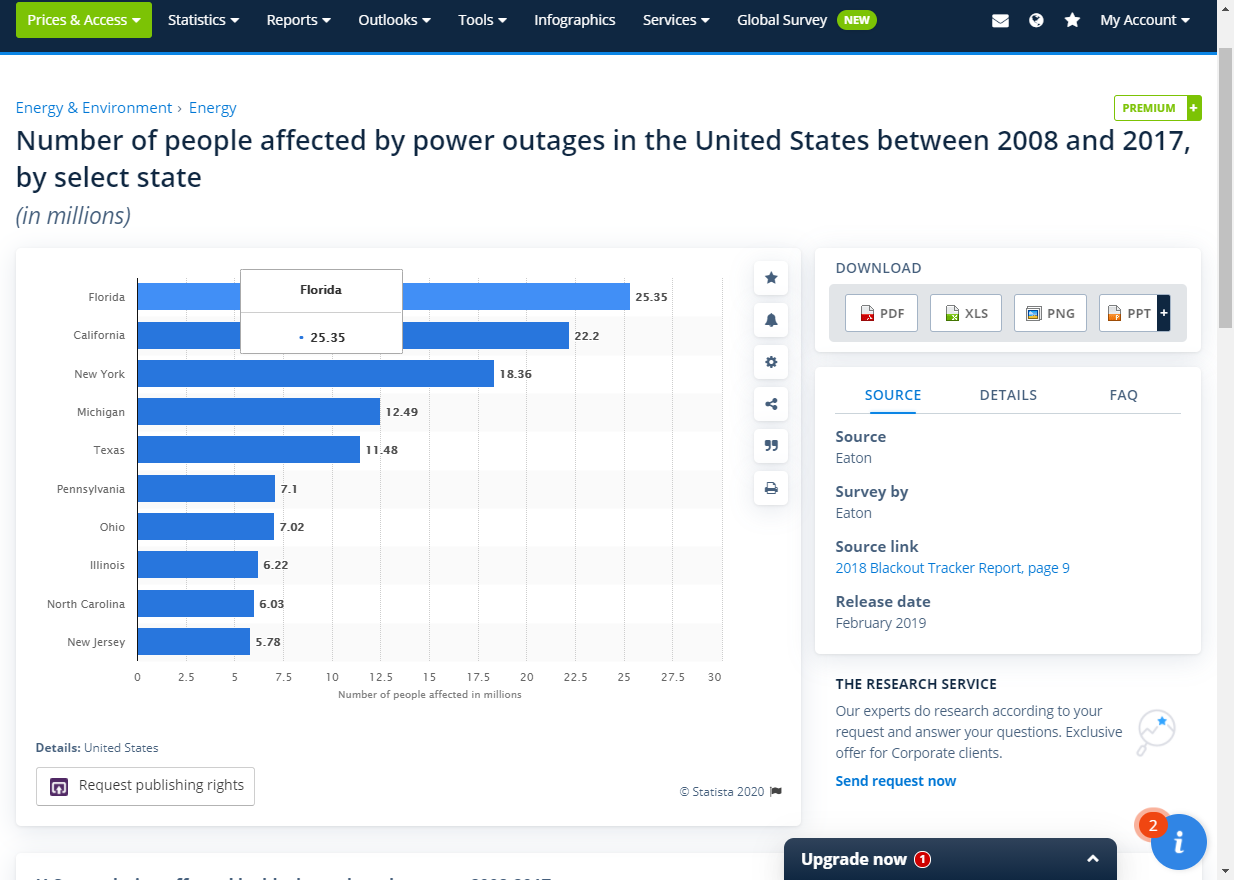The image size is (1234, 880).
Task: Set an alert with the bell icon
Action: 770,320
